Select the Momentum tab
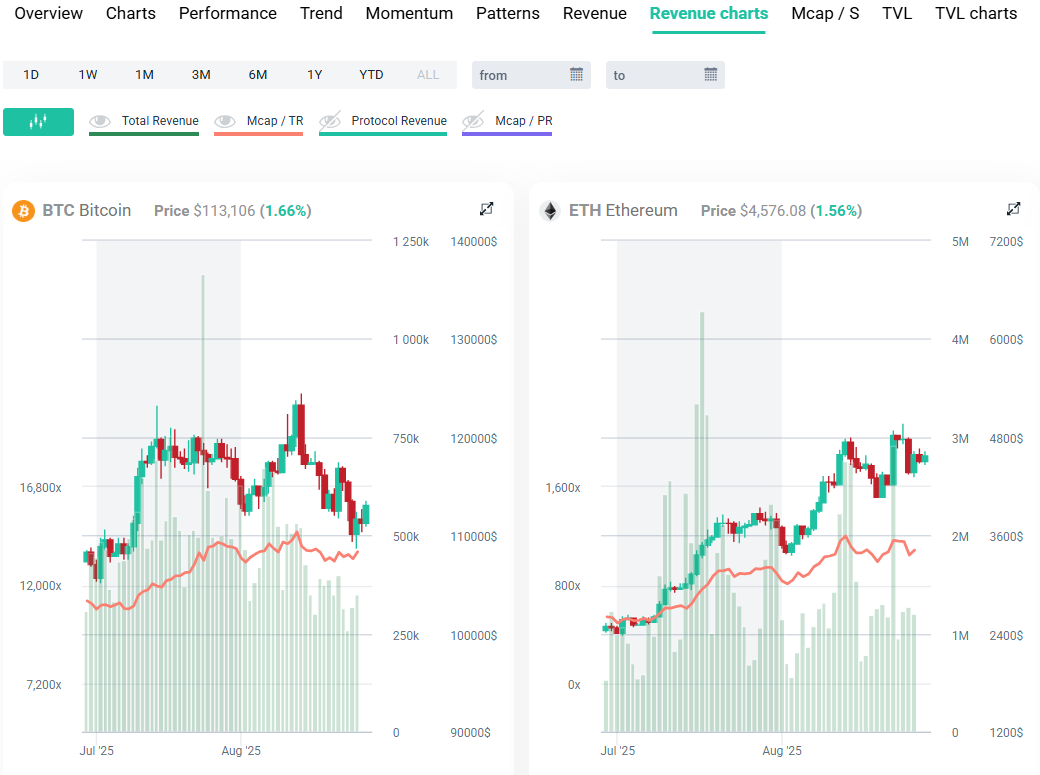Viewport: 1040px width, 775px height. coord(409,13)
